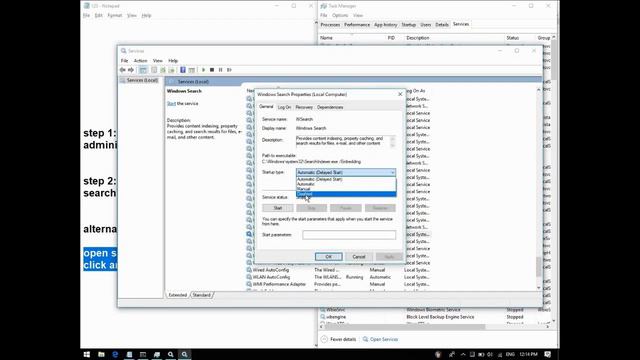Click Stop Service square icon in toolbar
Viewport: 640px width, 360px height.
click(212, 70)
